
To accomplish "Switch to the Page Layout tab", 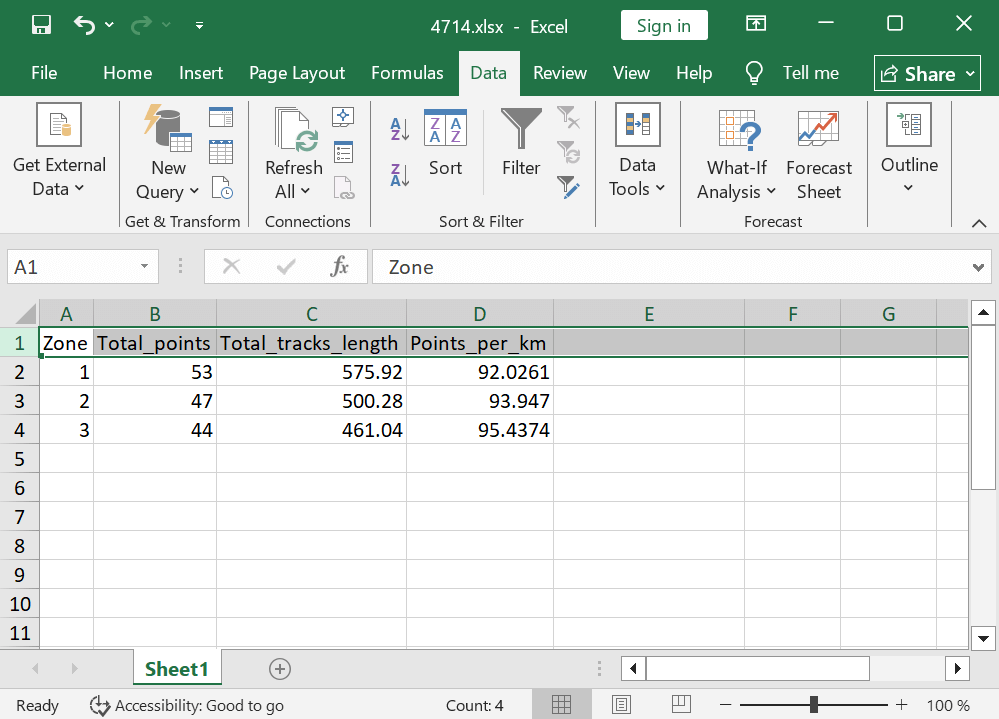I will coord(297,73).
